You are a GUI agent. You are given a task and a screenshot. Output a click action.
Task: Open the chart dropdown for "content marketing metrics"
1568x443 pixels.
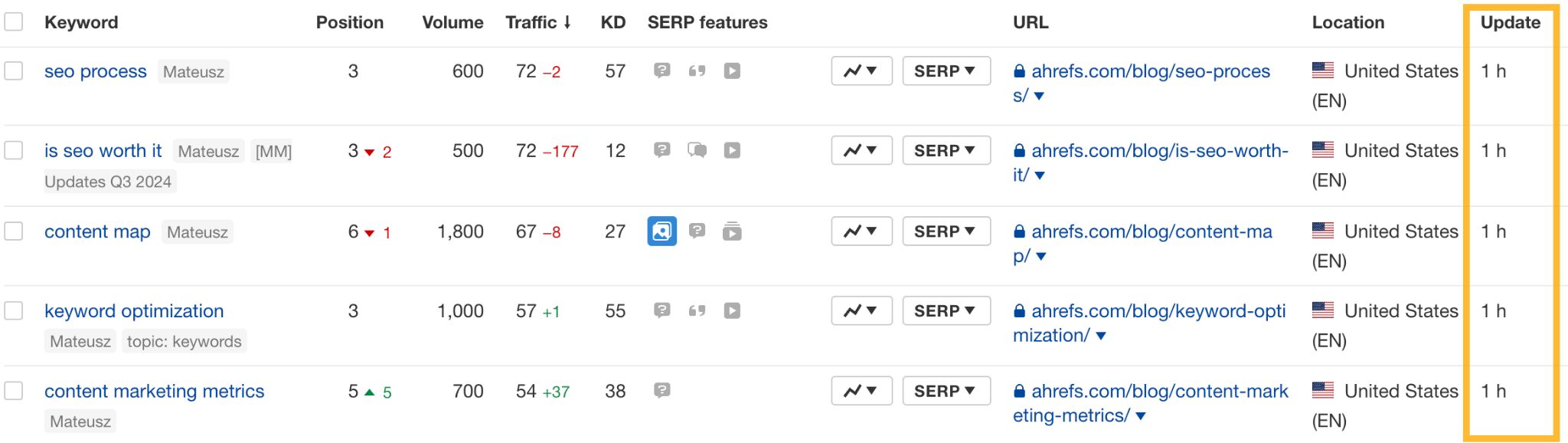[861, 391]
